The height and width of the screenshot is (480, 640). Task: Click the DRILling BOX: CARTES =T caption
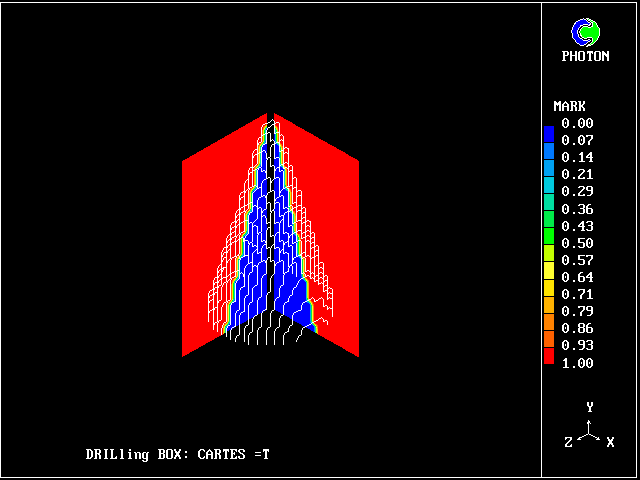tap(177, 454)
